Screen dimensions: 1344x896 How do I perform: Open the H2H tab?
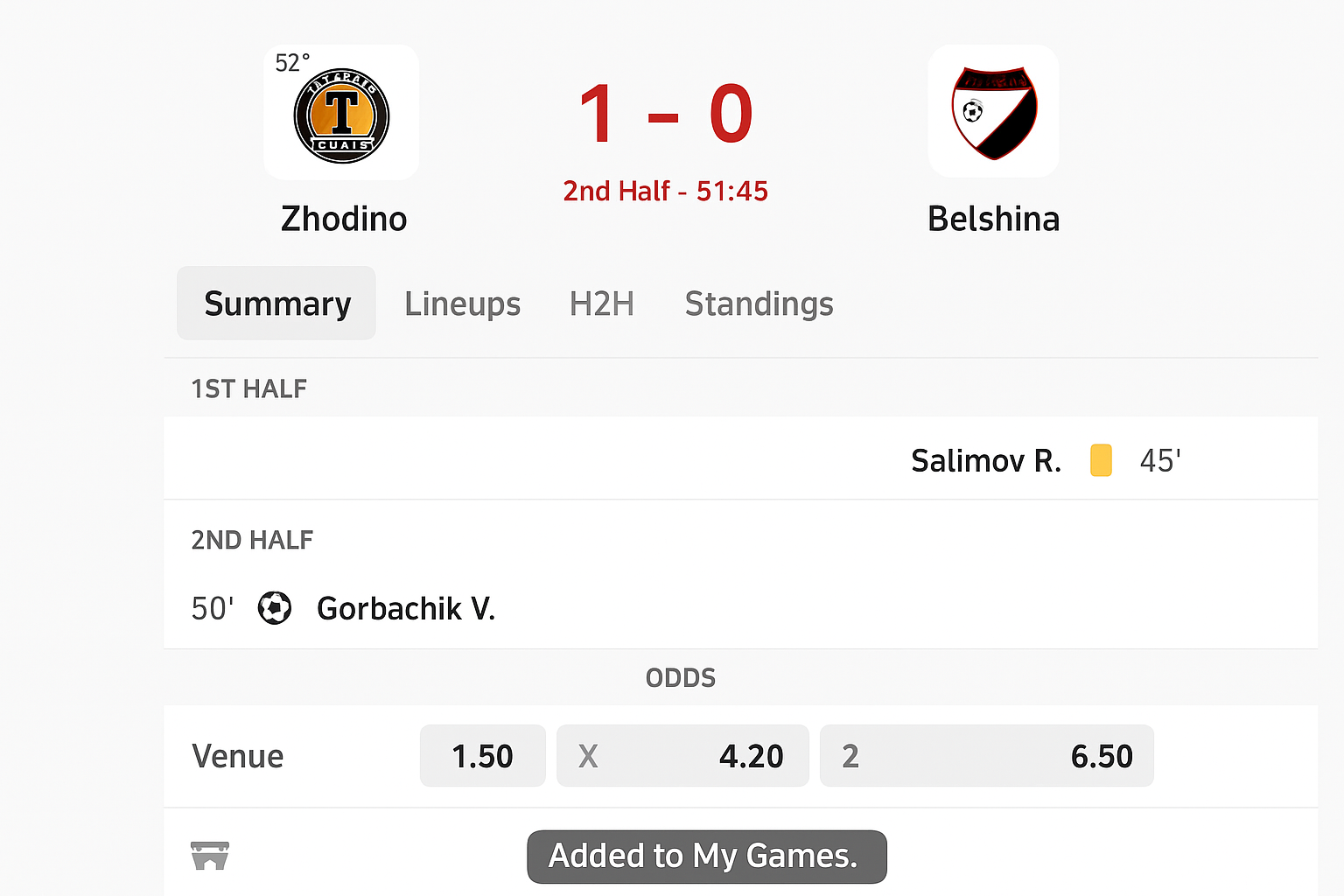click(601, 304)
